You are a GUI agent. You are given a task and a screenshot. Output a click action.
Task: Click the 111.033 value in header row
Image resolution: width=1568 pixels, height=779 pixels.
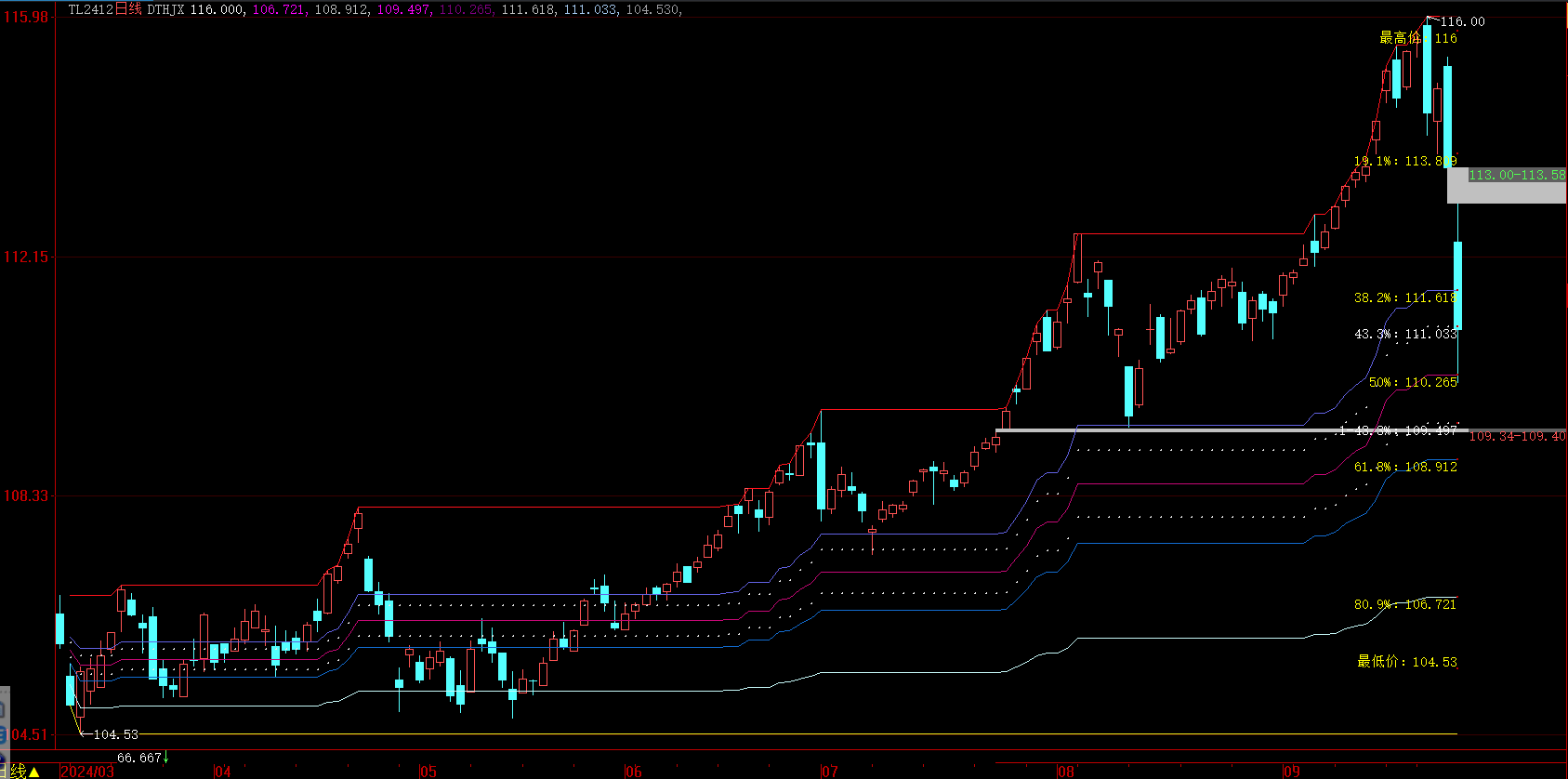point(590,9)
